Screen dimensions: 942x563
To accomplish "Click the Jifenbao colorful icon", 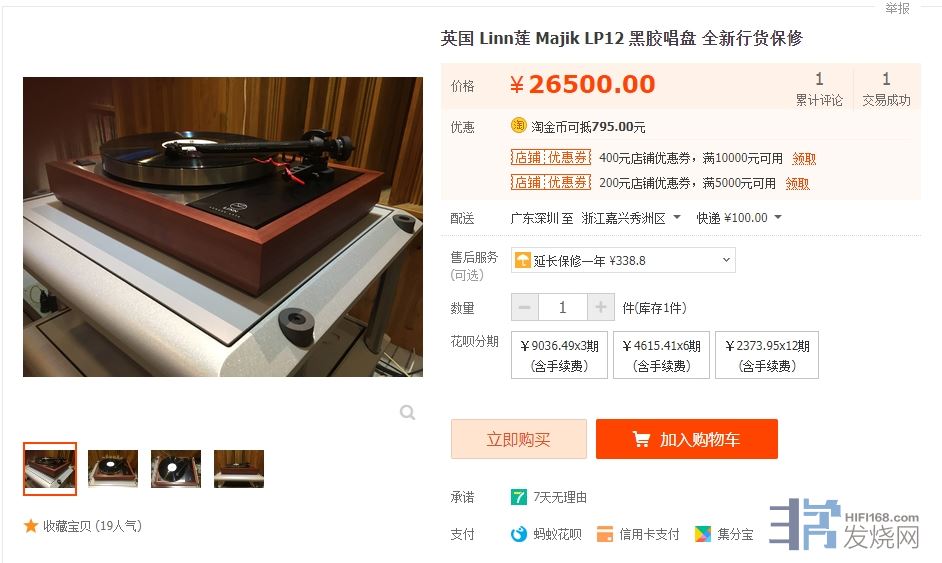I will pyautogui.click(x=702, y=534).
